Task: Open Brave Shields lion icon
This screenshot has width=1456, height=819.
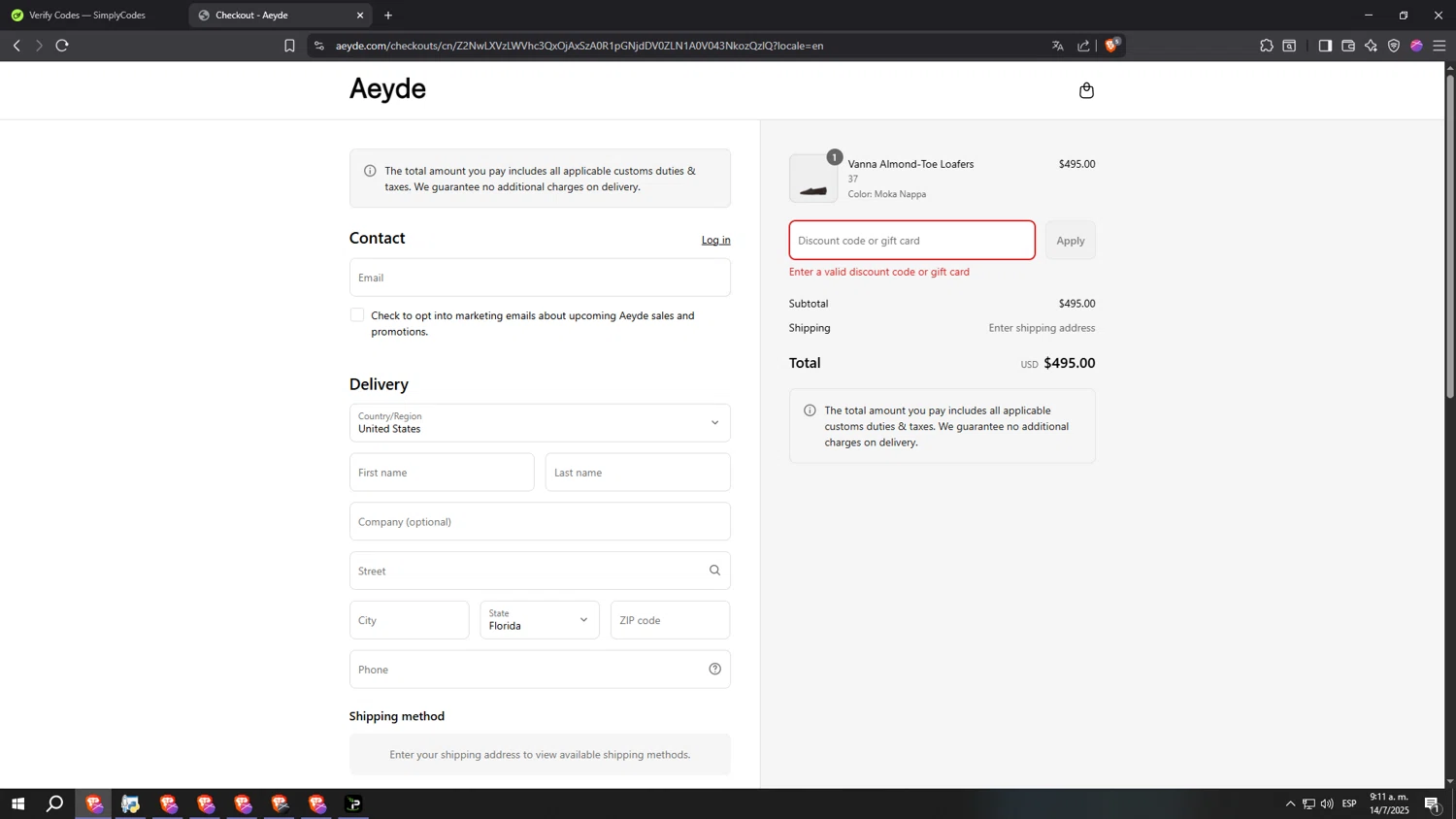Action: [x=1112, y=46]
